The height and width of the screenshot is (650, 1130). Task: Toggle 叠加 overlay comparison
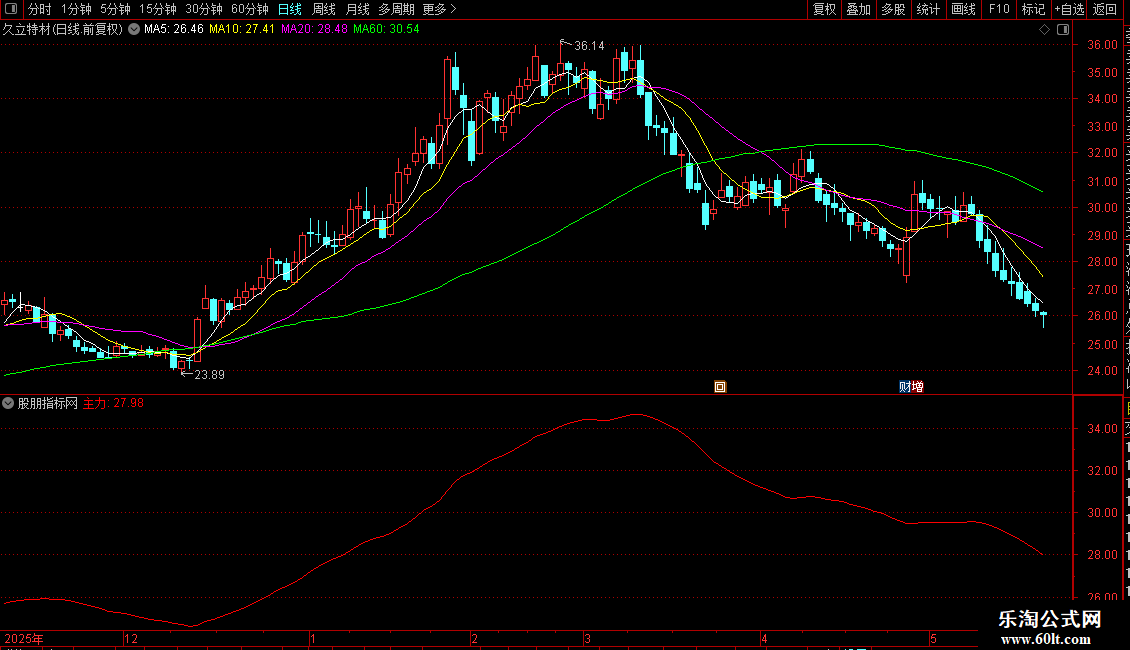point(858,9)
